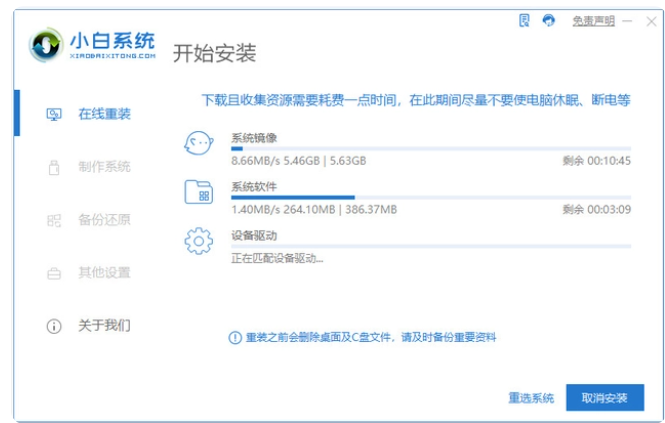Click the 系统软件 download progress bar
The image size is (665, 423).
[431, 198]
